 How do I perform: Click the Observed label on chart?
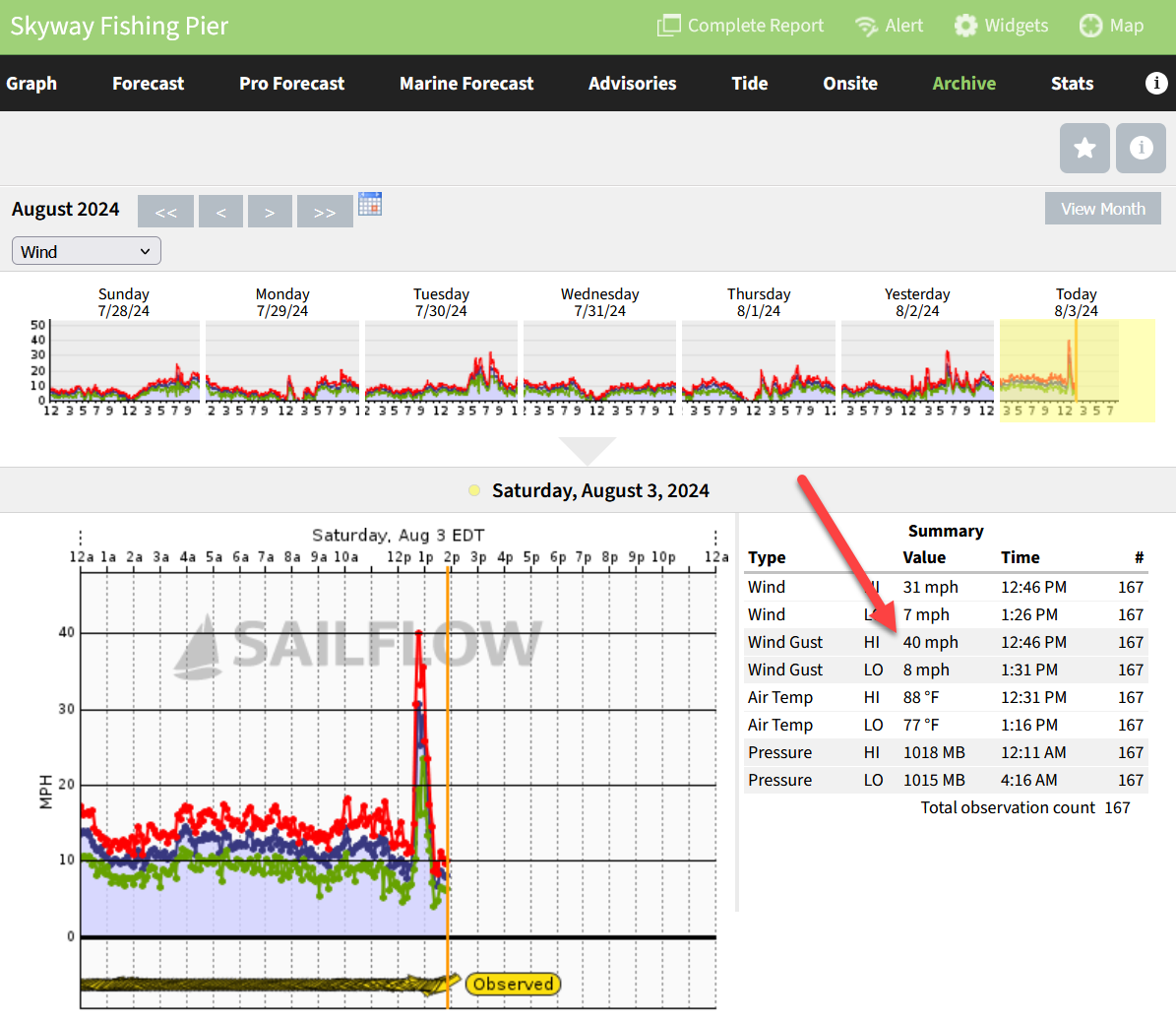pos(513,984)
